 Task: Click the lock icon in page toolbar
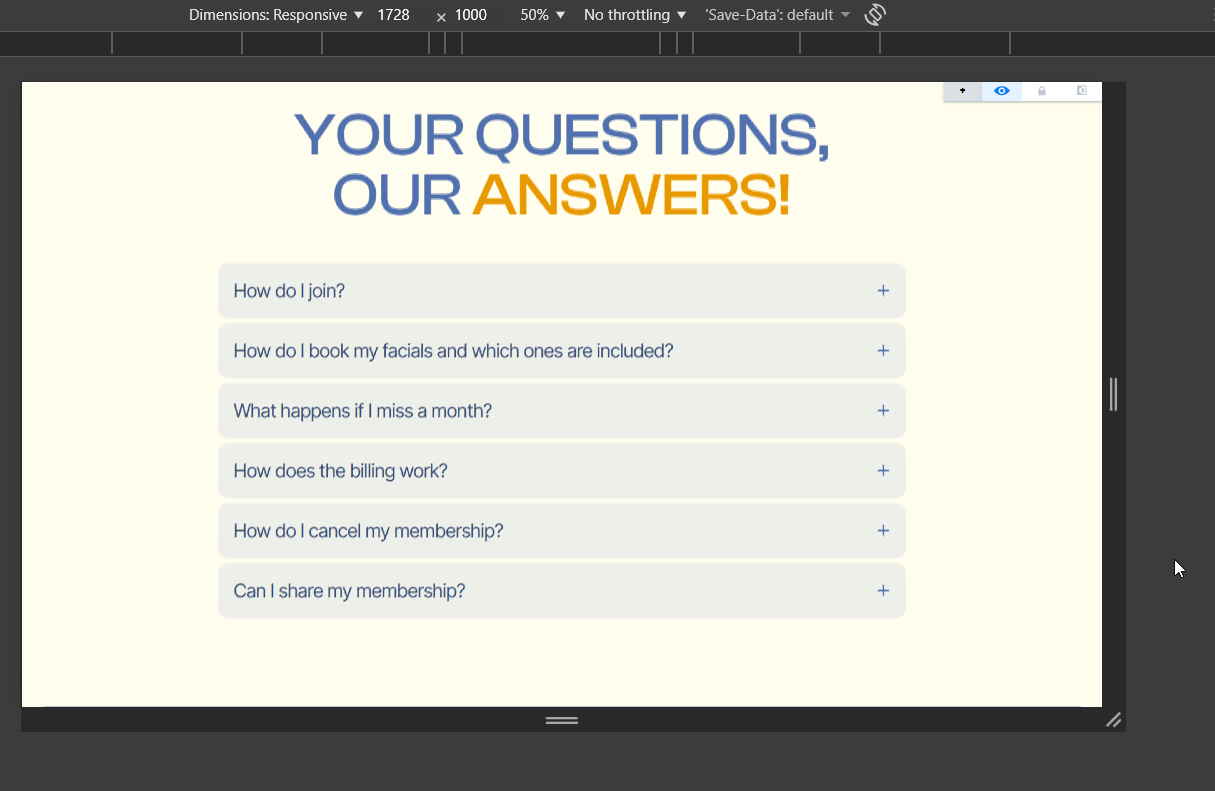(x=1042, y=91)
